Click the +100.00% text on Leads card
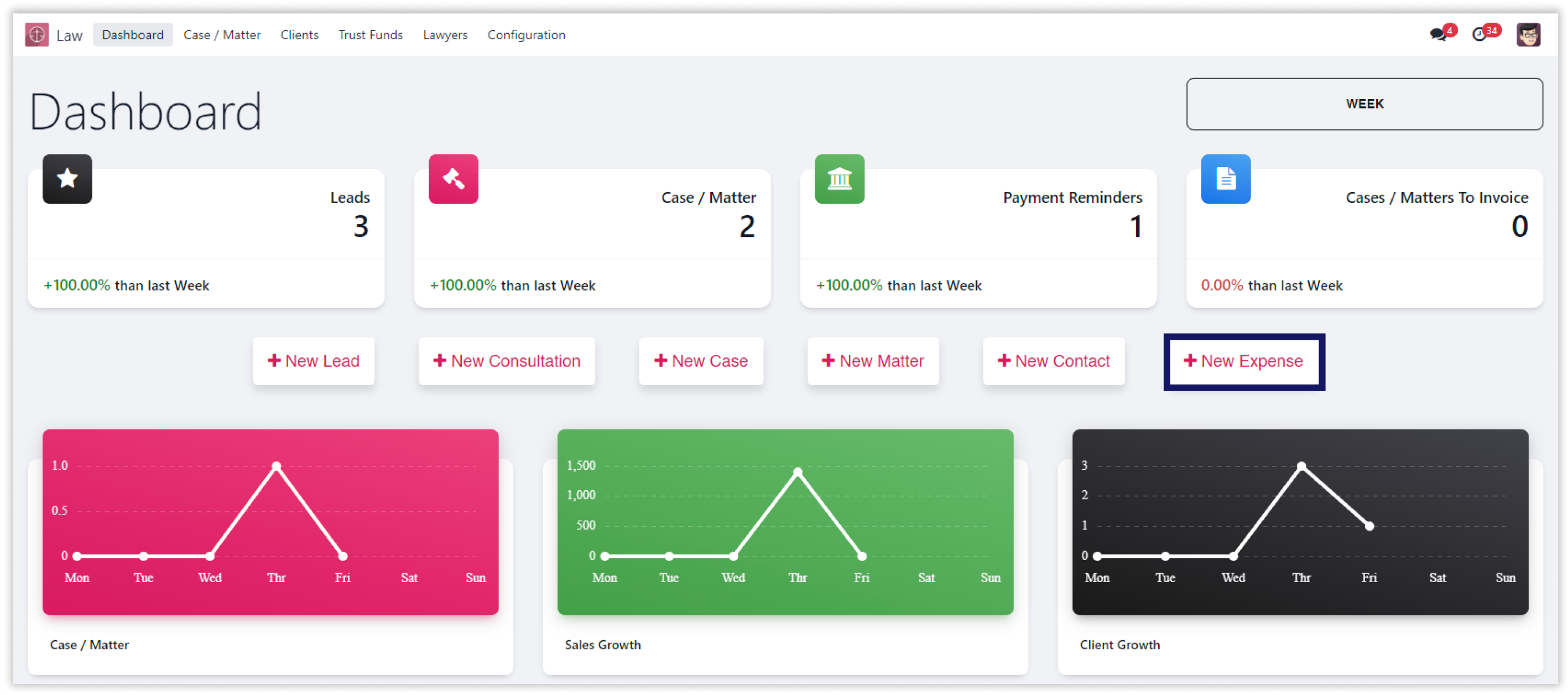 click(77, 286)
